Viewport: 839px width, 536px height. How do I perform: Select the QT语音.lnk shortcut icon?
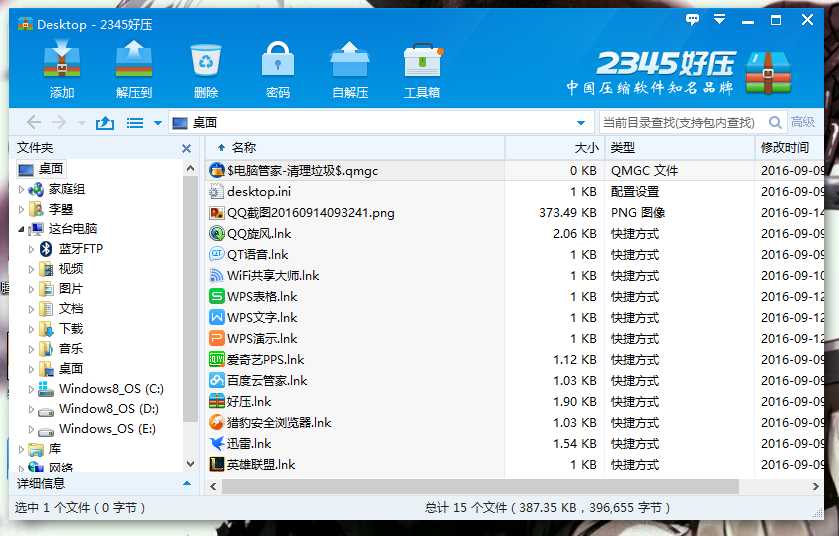[x=216, y=255]
